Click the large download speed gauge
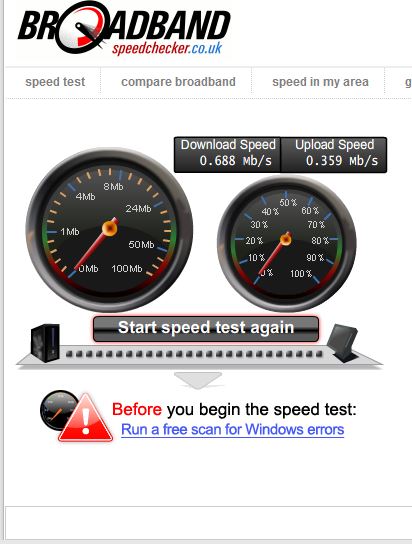The height and width of the screenshot is (544, 412). pyautogui.click(x=109, y=230)
